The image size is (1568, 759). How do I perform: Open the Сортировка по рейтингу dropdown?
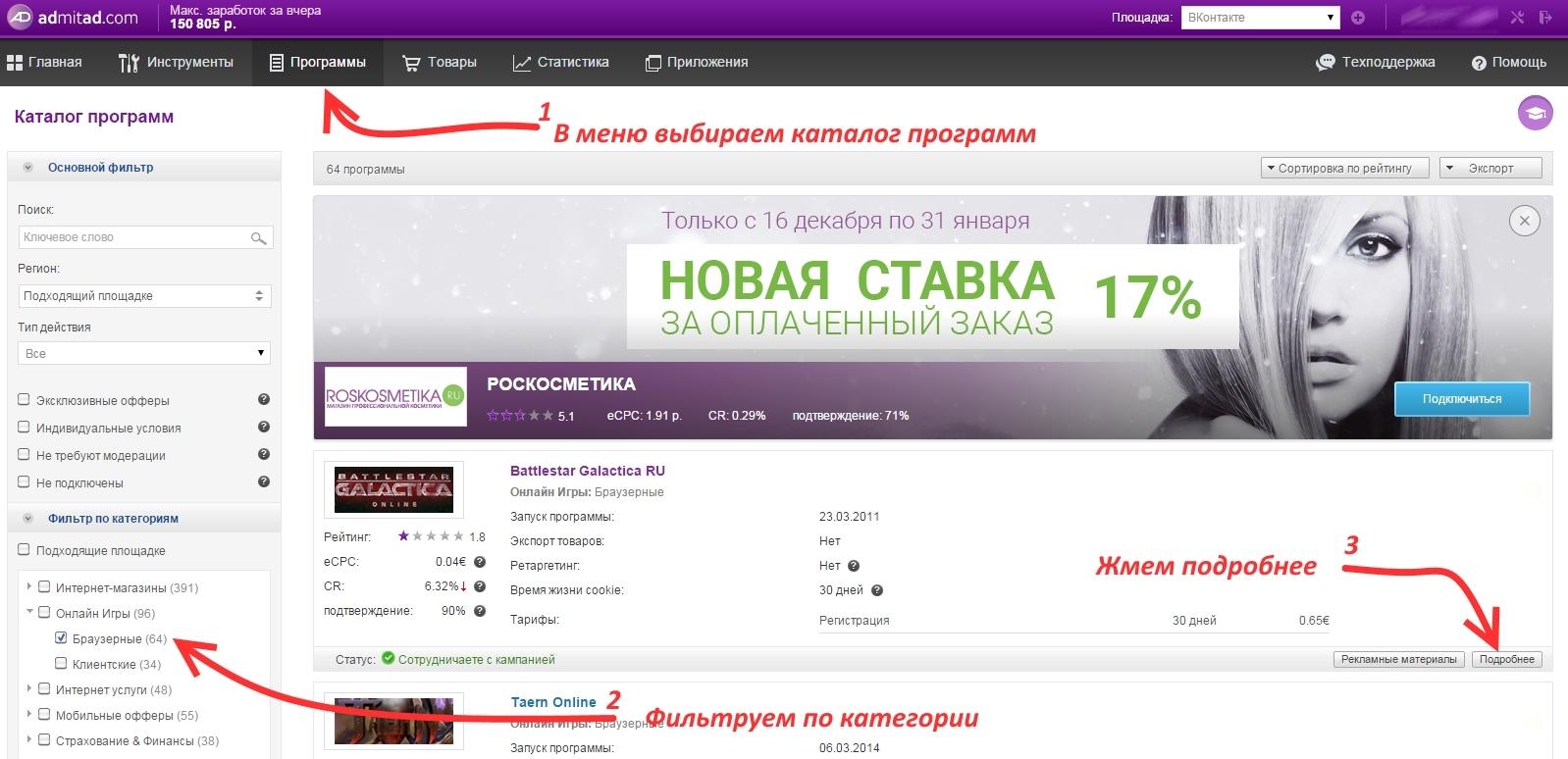click(x=1343, y=169)
